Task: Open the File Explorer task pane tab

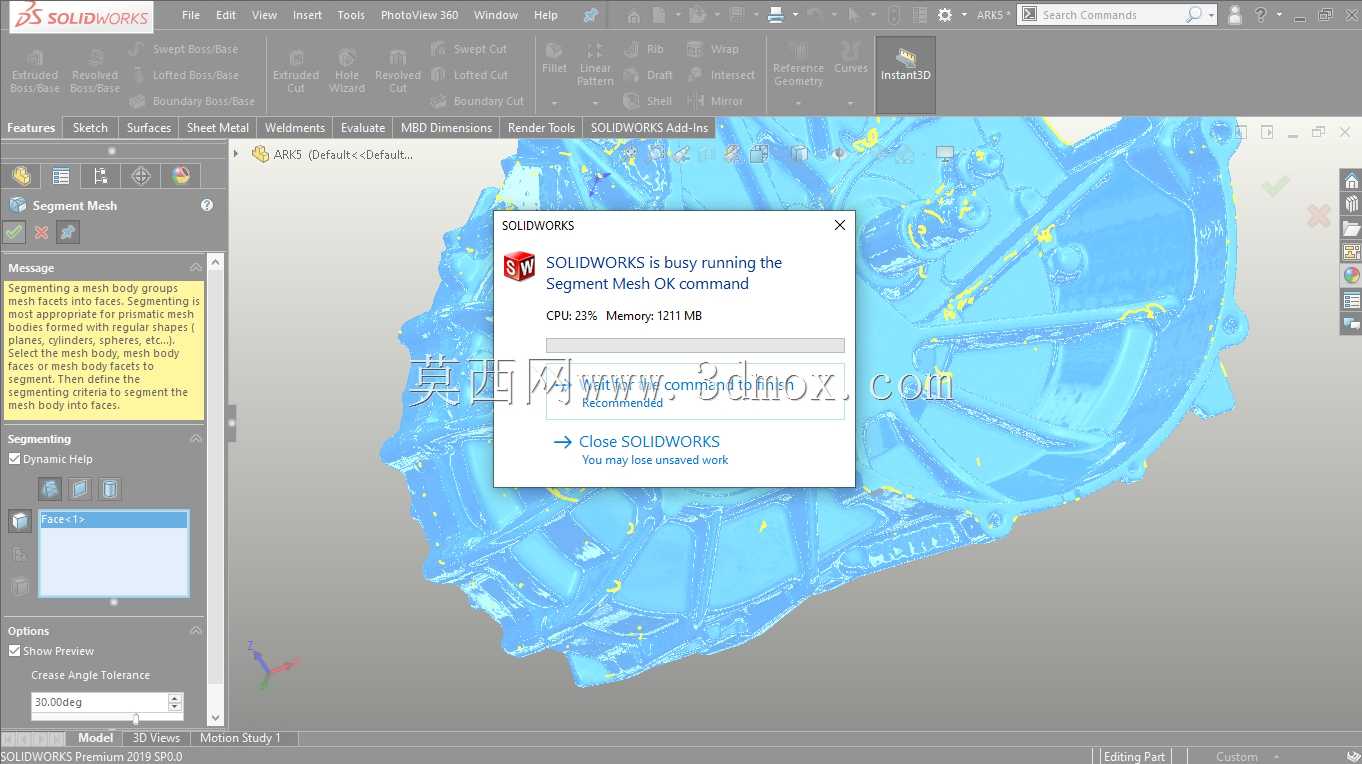Action: click(1351, 229)
